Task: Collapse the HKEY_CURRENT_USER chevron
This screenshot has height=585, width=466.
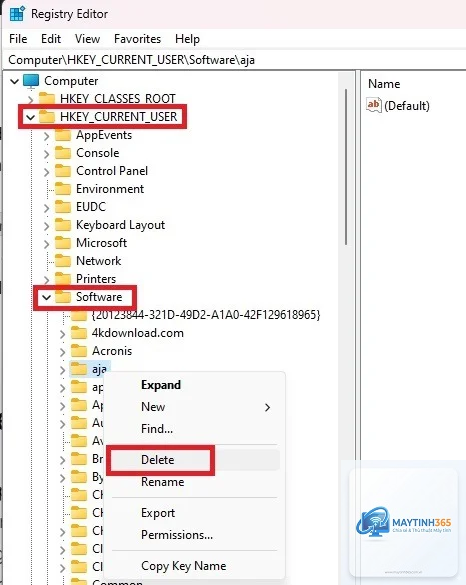Action: point(31,117)
